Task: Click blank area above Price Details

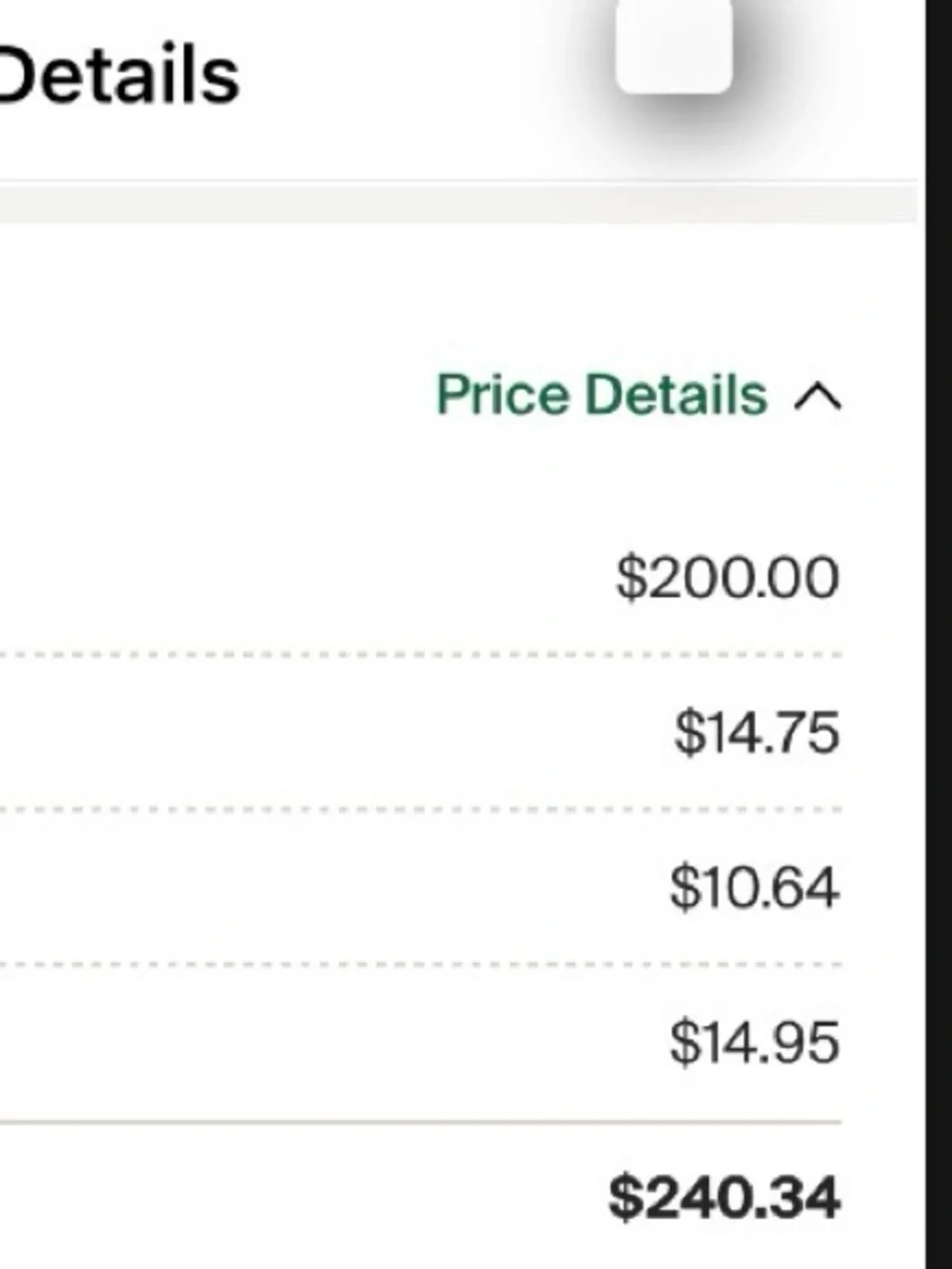Action: point(457,295)
